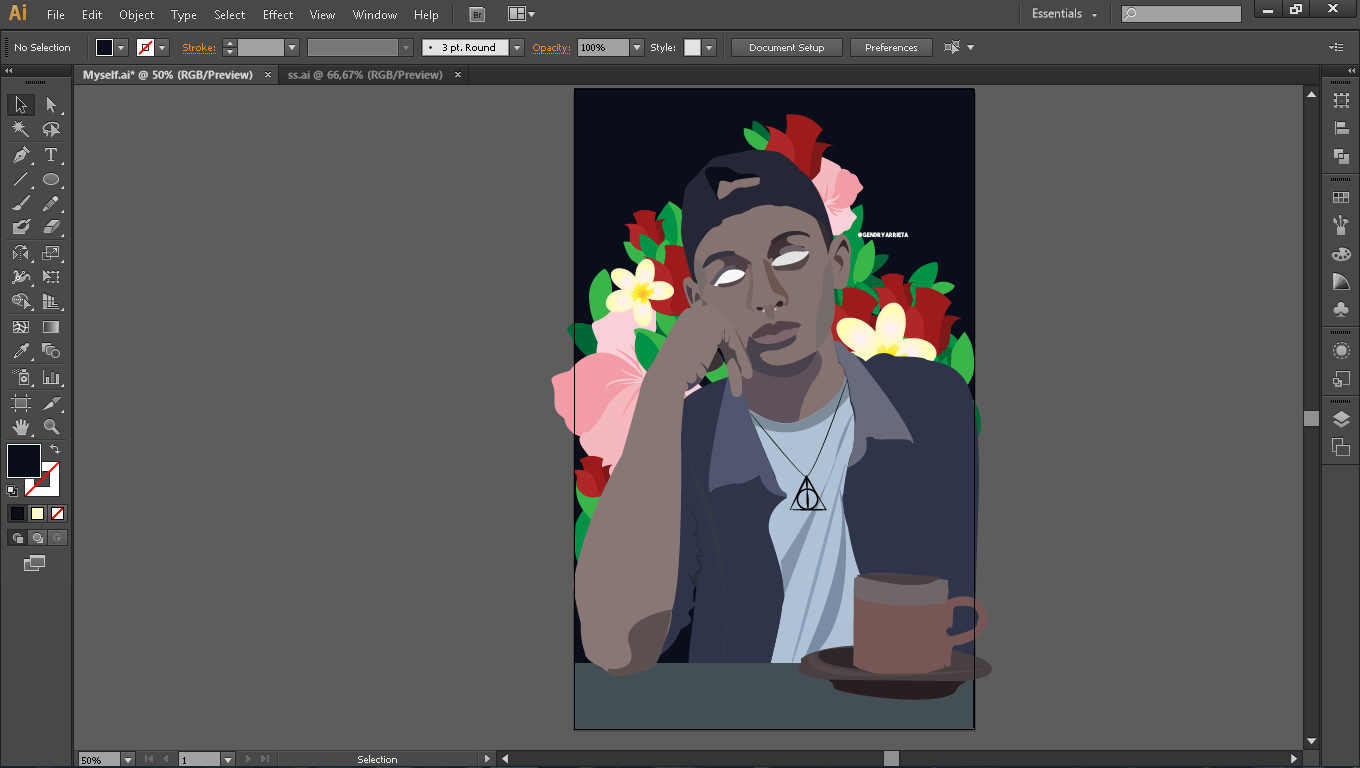Select the Type tool

[51, 155]
